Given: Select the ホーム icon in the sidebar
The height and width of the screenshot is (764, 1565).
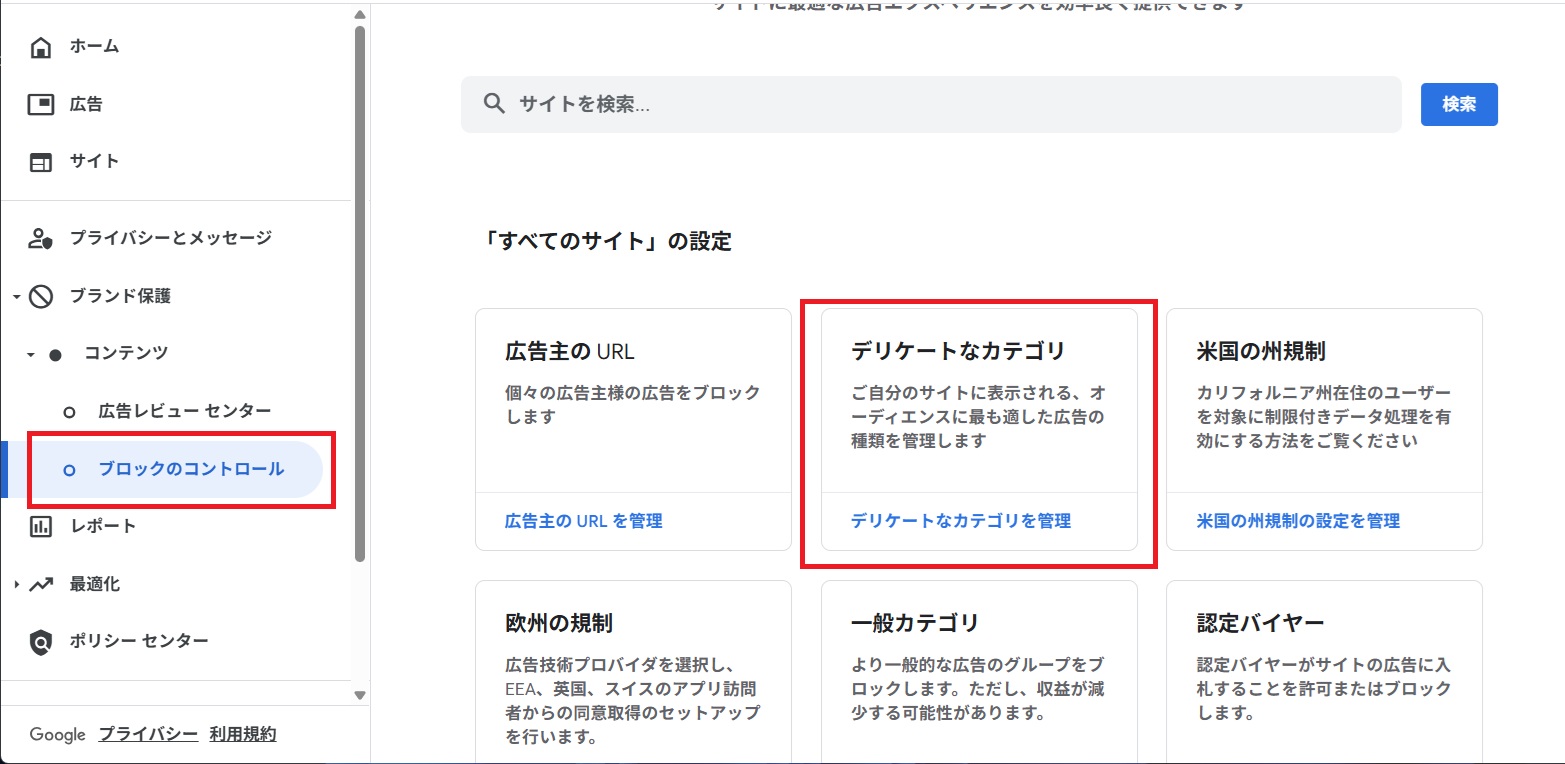Looking at the screenshot, I should [x=41, y=45].
